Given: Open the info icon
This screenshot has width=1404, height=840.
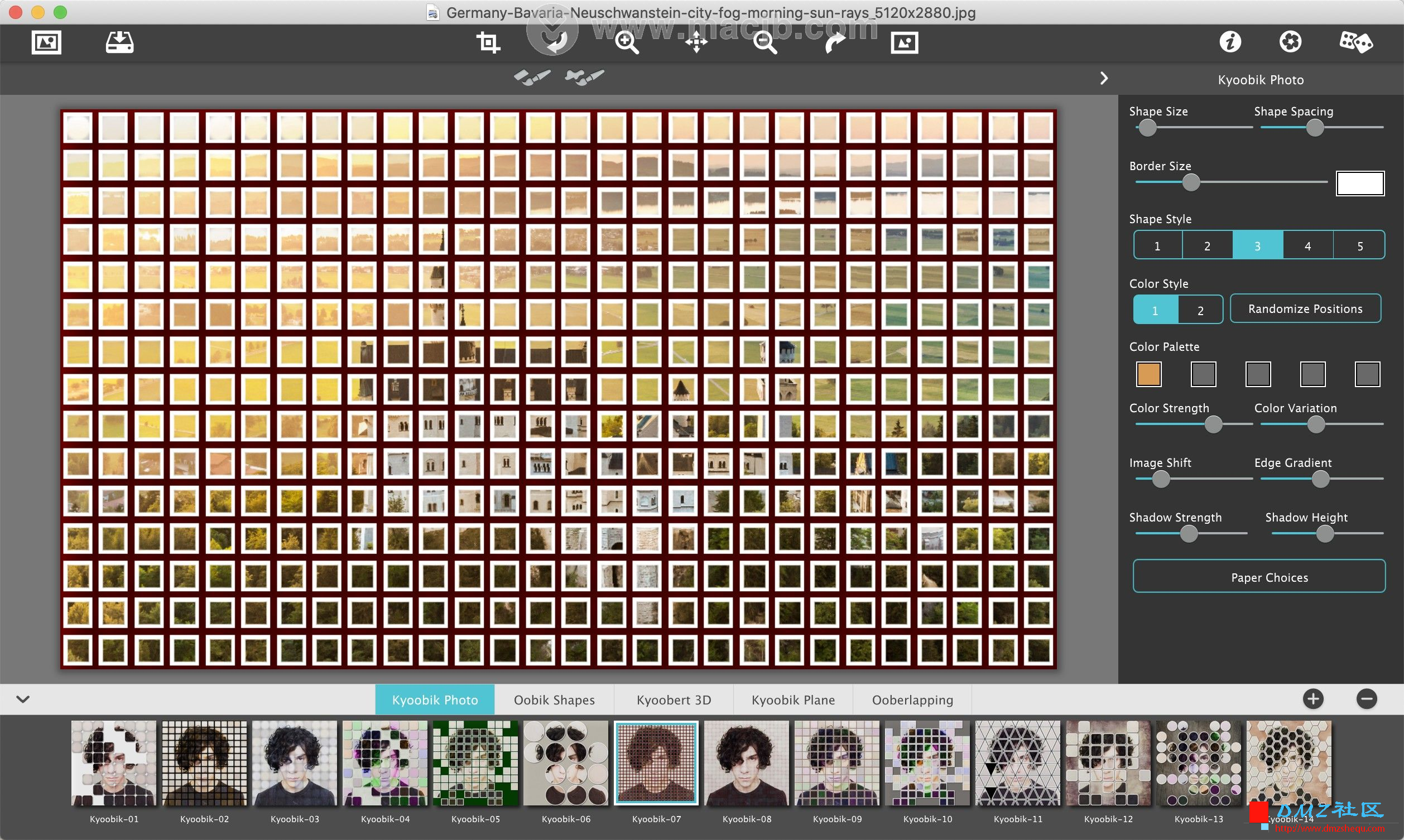Looking at the screenshot, I should 1230,42.
